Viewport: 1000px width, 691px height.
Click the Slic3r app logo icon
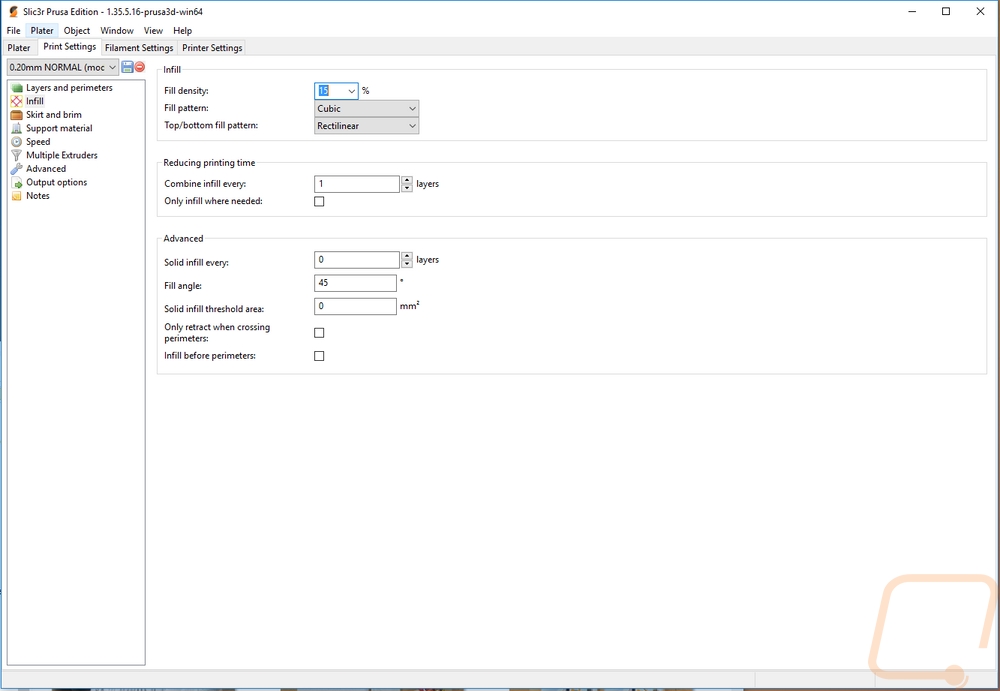click(13, 11)
